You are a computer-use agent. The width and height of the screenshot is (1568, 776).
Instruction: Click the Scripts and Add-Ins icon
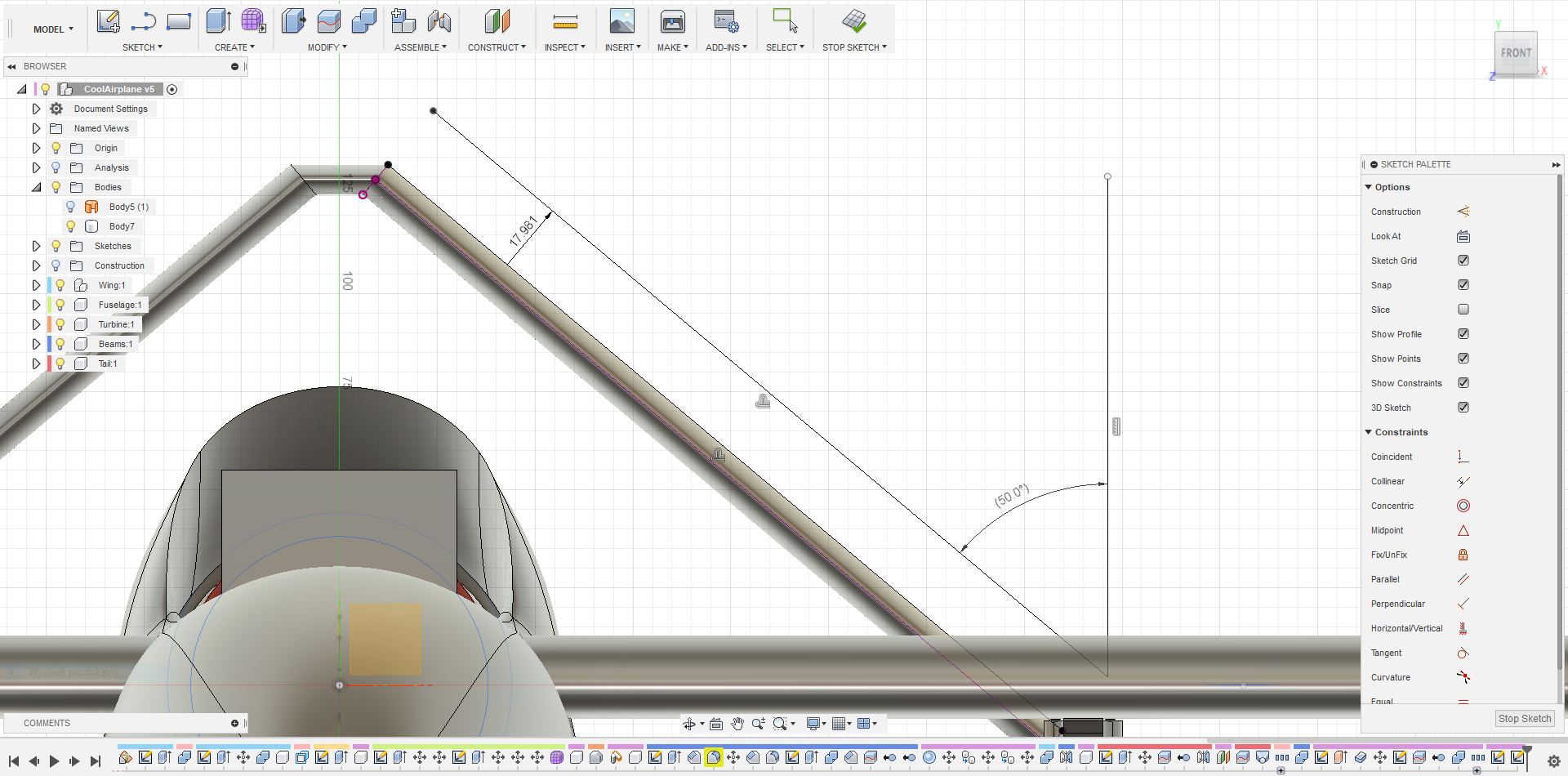[x=726, y=21]
